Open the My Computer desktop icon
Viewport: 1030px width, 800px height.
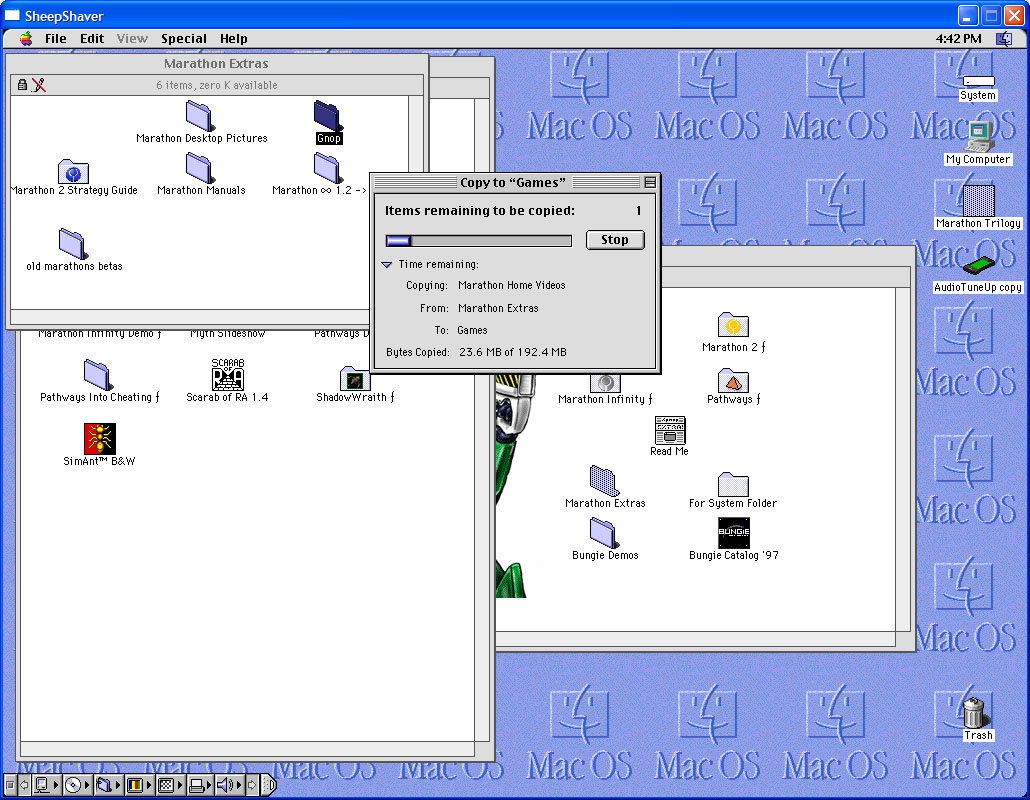pos(978,135)
